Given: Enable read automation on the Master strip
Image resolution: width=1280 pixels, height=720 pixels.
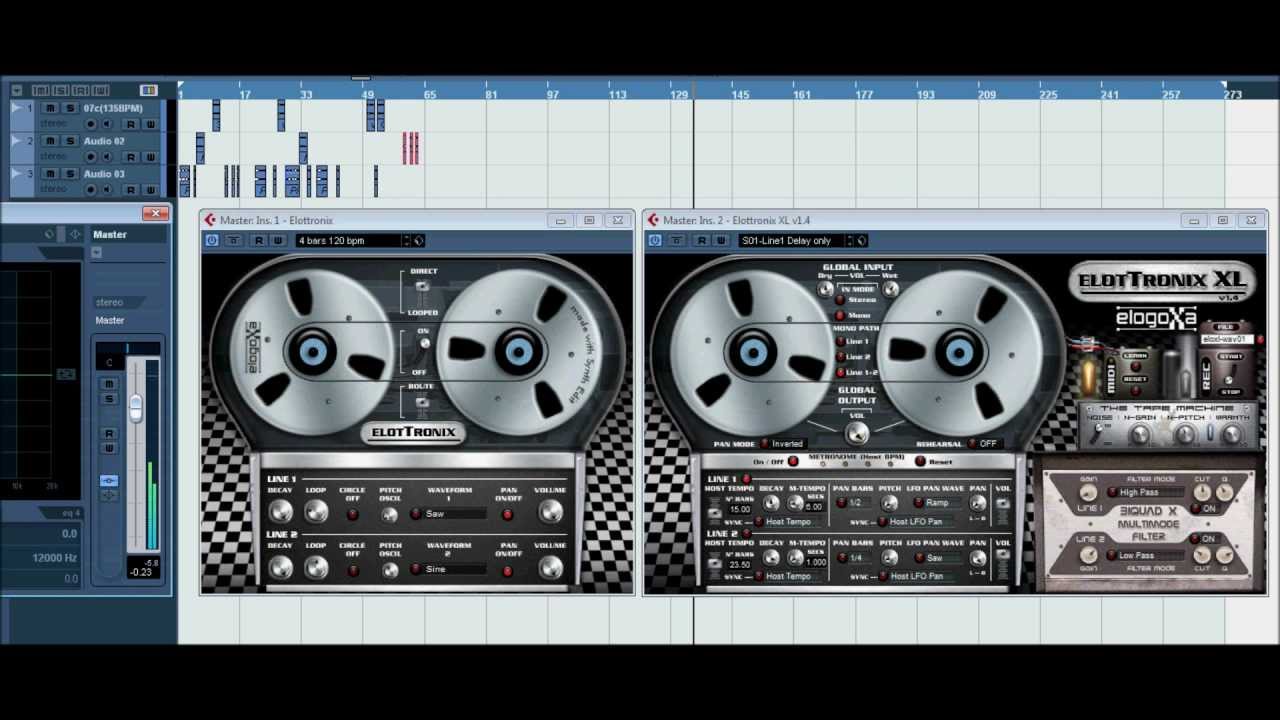Looking at the screenshot, I should coord(110,434).
